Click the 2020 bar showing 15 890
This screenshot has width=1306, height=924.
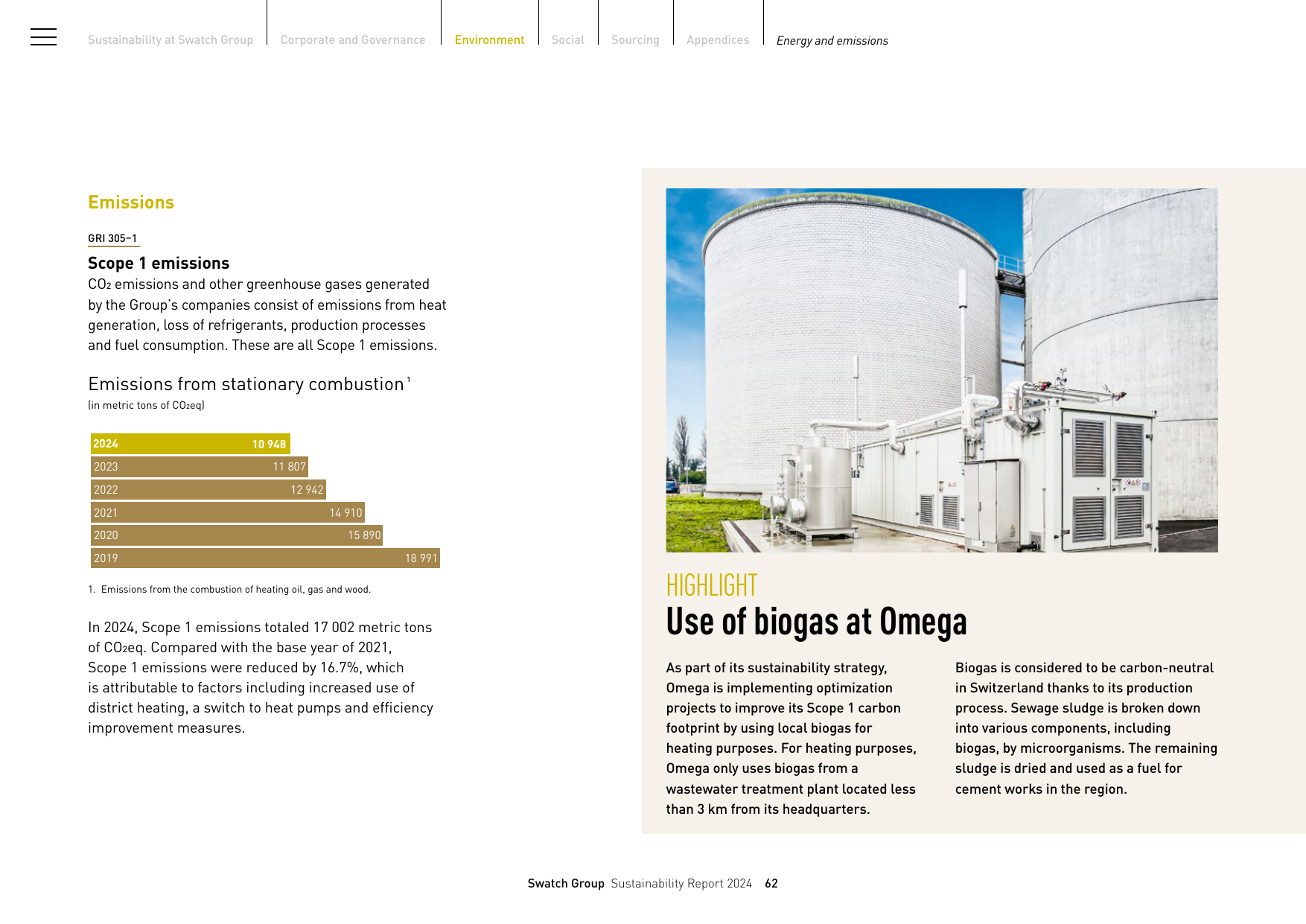tap(237, 535)
